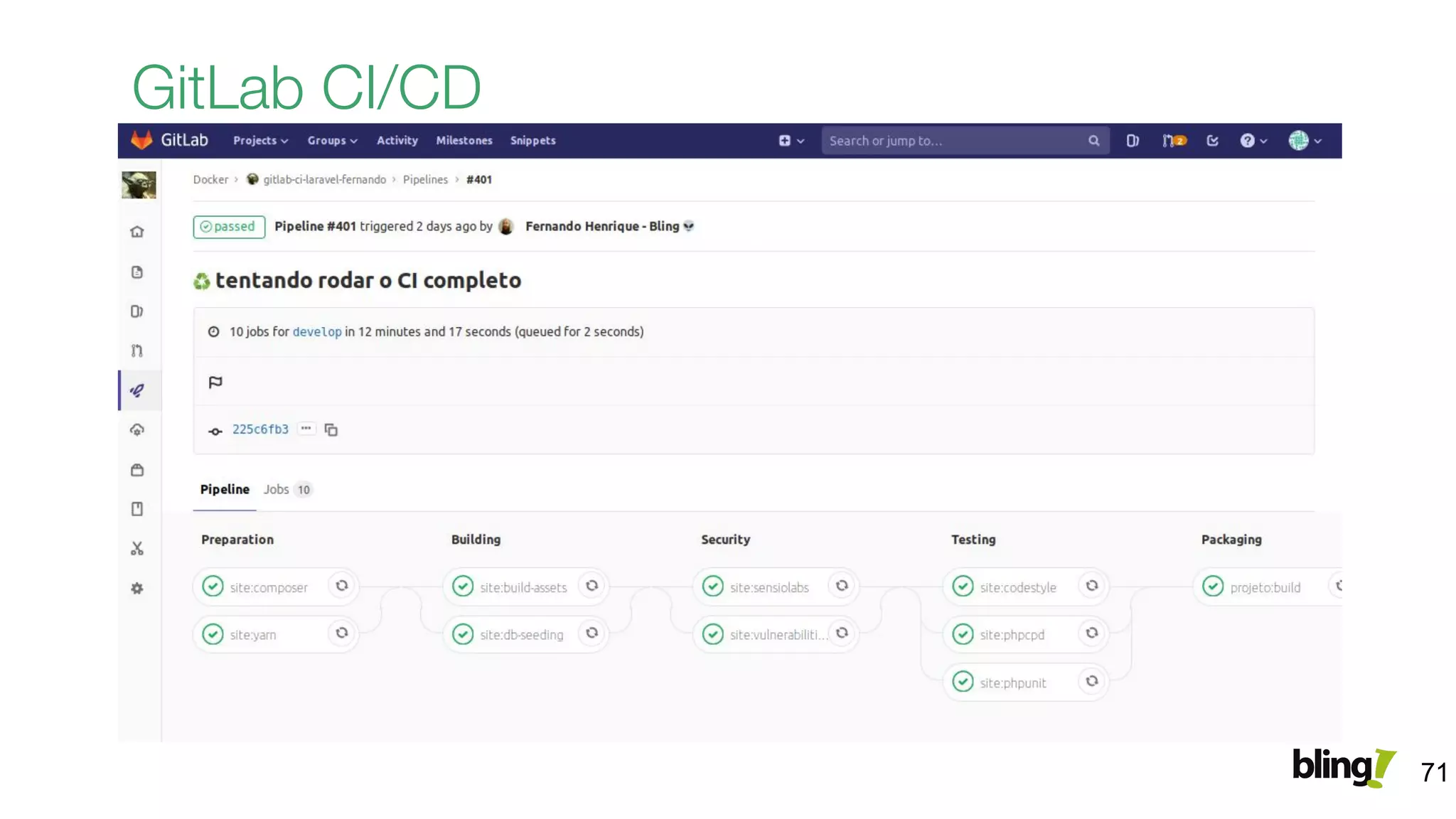Focus the Search or jump to field
This screenshot has width=1456, height=819.
click(965, 141)
